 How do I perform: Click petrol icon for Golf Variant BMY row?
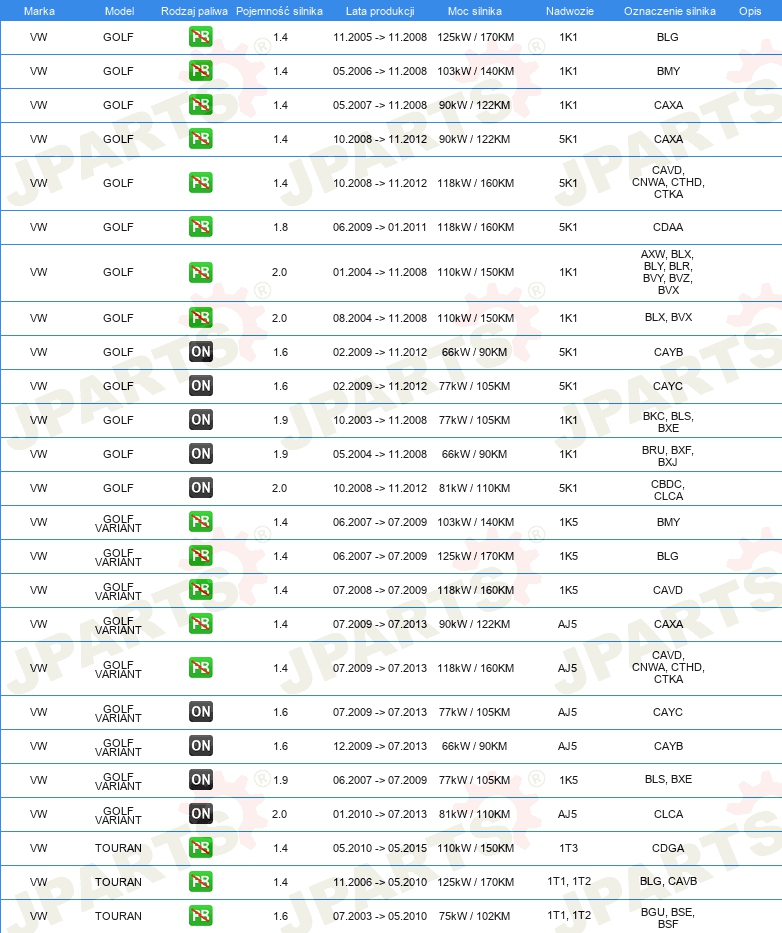[201, 522]
